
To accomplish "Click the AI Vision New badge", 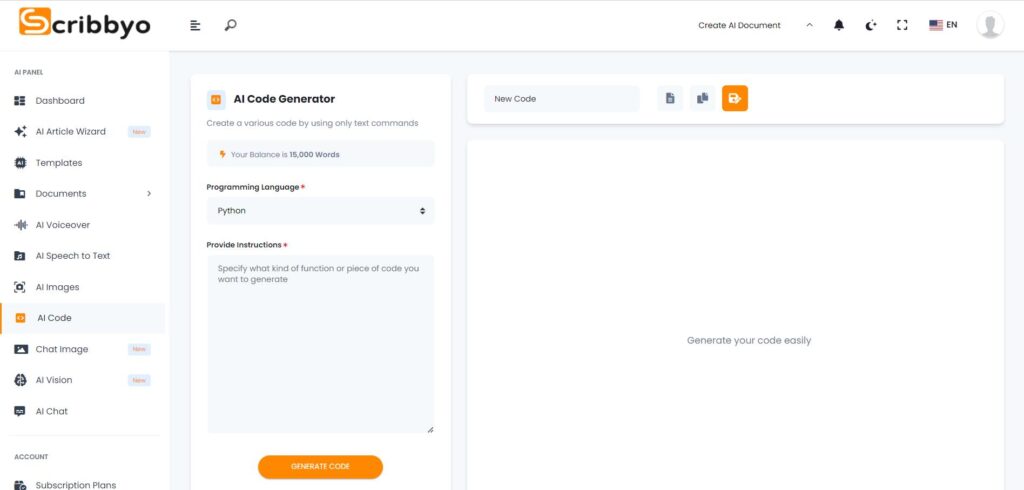I will [x=139, y=380].
